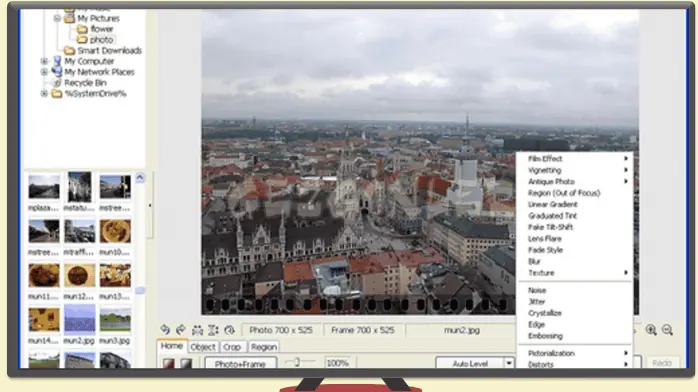
Task: Expand the %SystemDrive% tree node
Action: click(x=44, y=93)
